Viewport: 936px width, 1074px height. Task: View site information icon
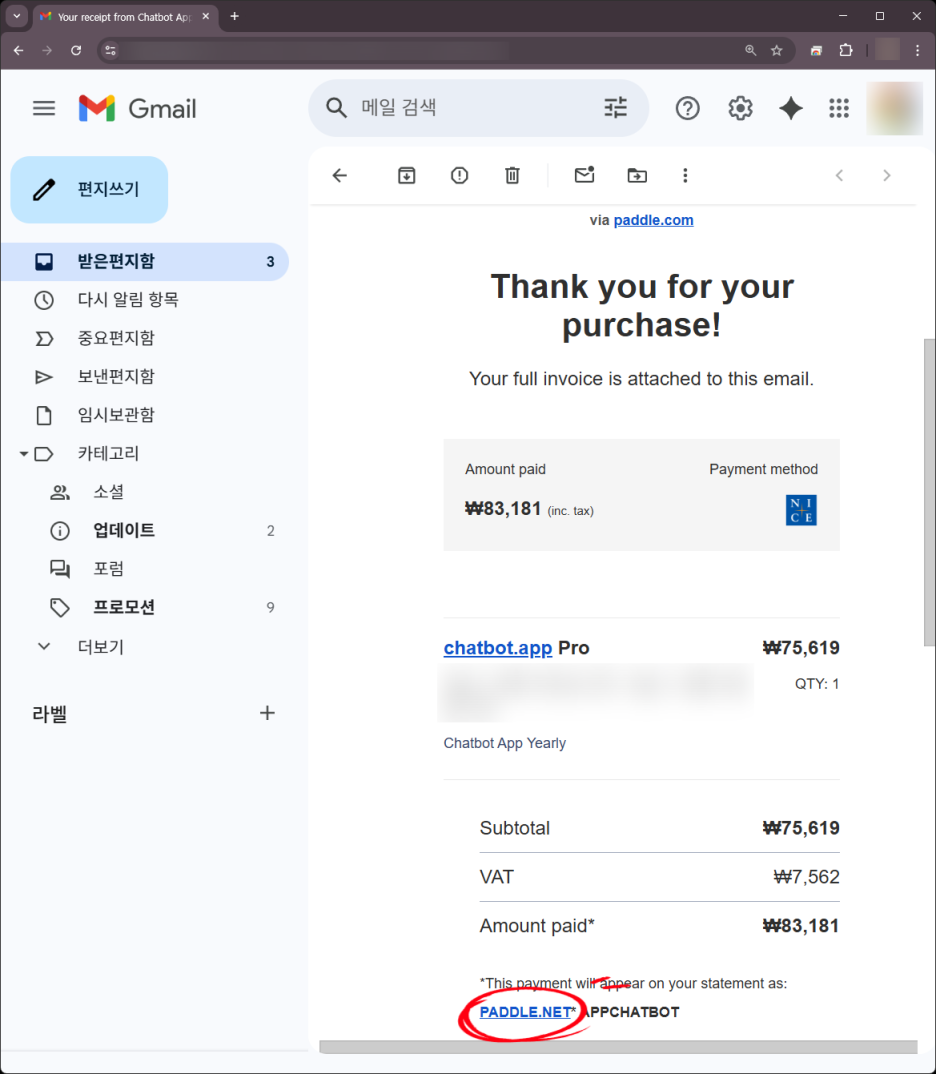click(110, 50)
